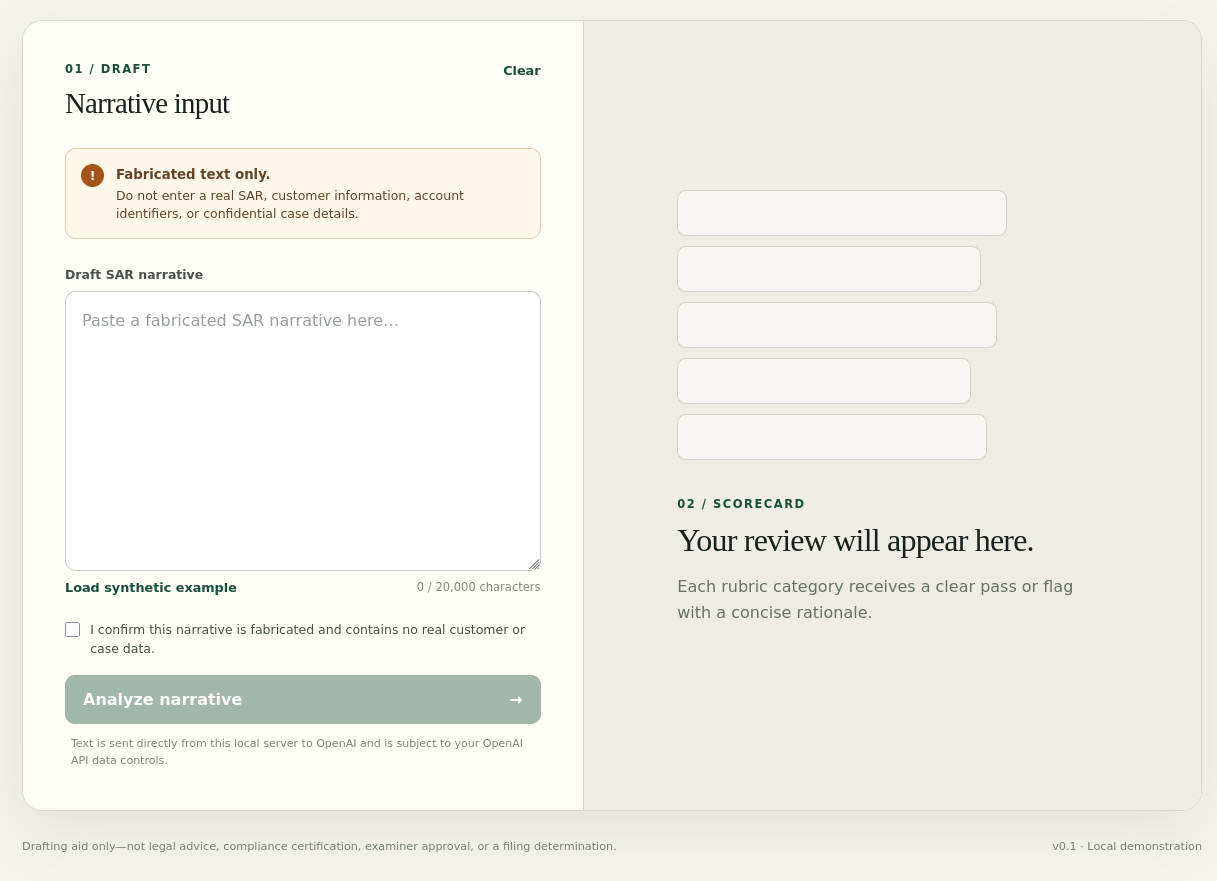
Task: Click the arrow icon in Analyze button
Action: click(x=516, y=699)
